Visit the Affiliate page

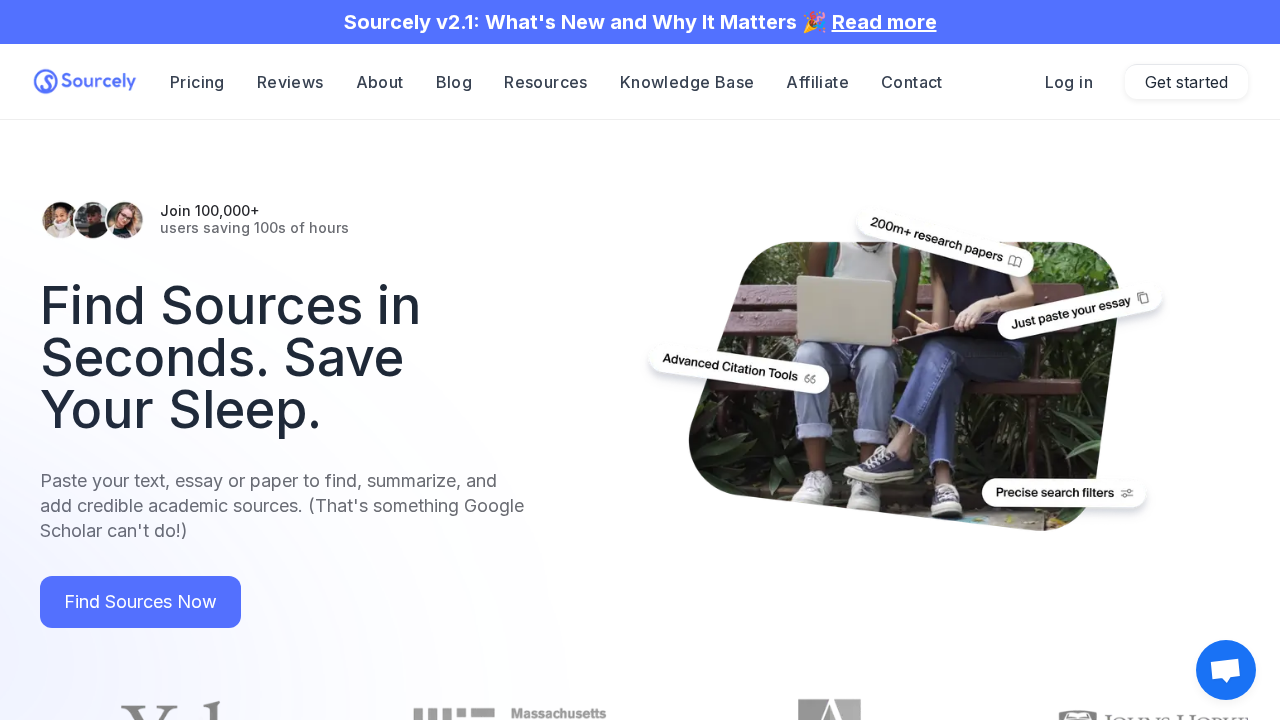[x=817, y=82]
